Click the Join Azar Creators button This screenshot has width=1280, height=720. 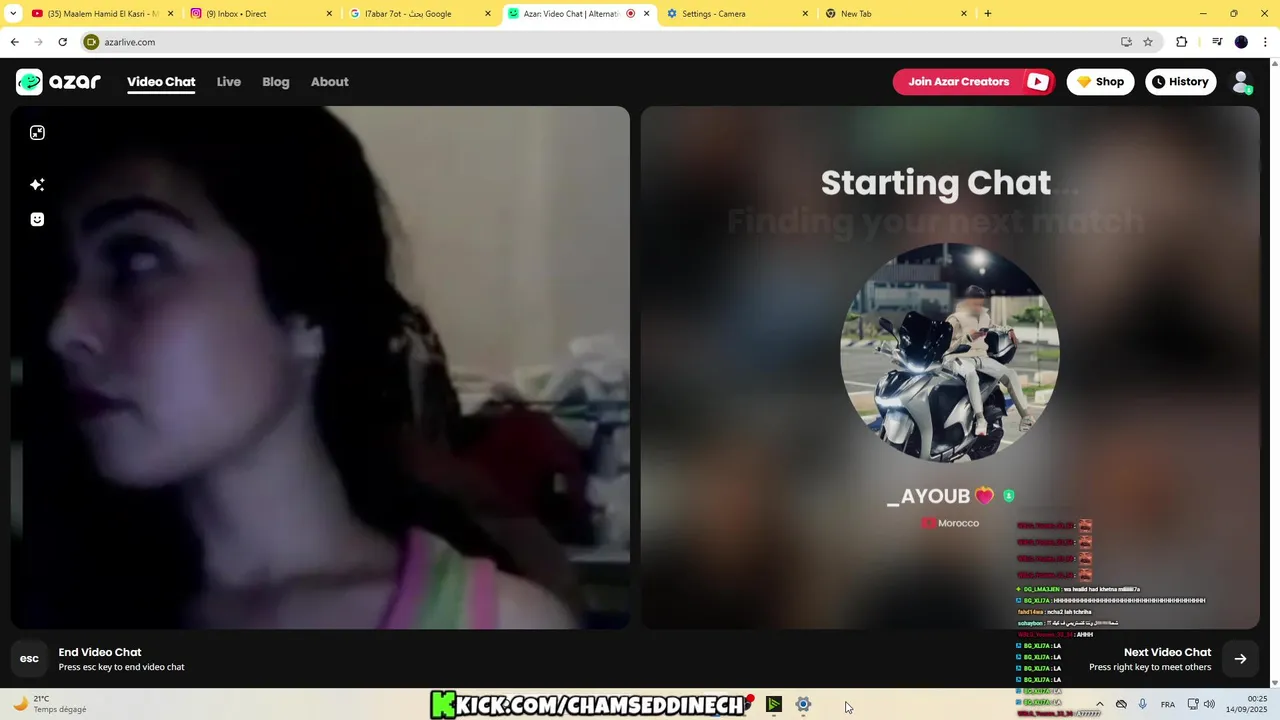pos(973,82)
